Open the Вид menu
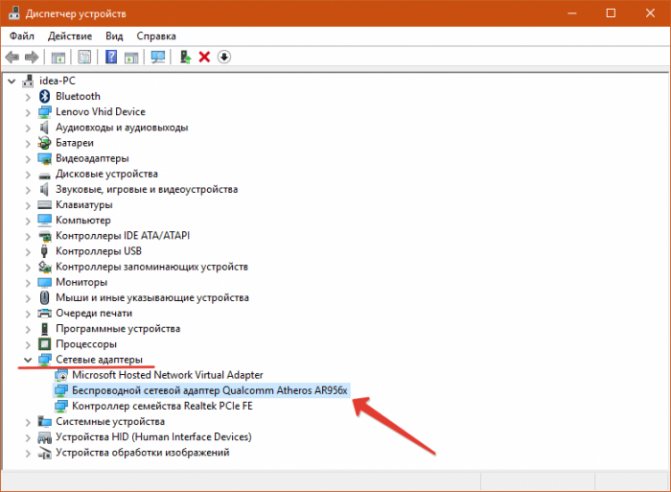Image resolution: width=671 pixels, height=492 pixels. tap(114, 36)
